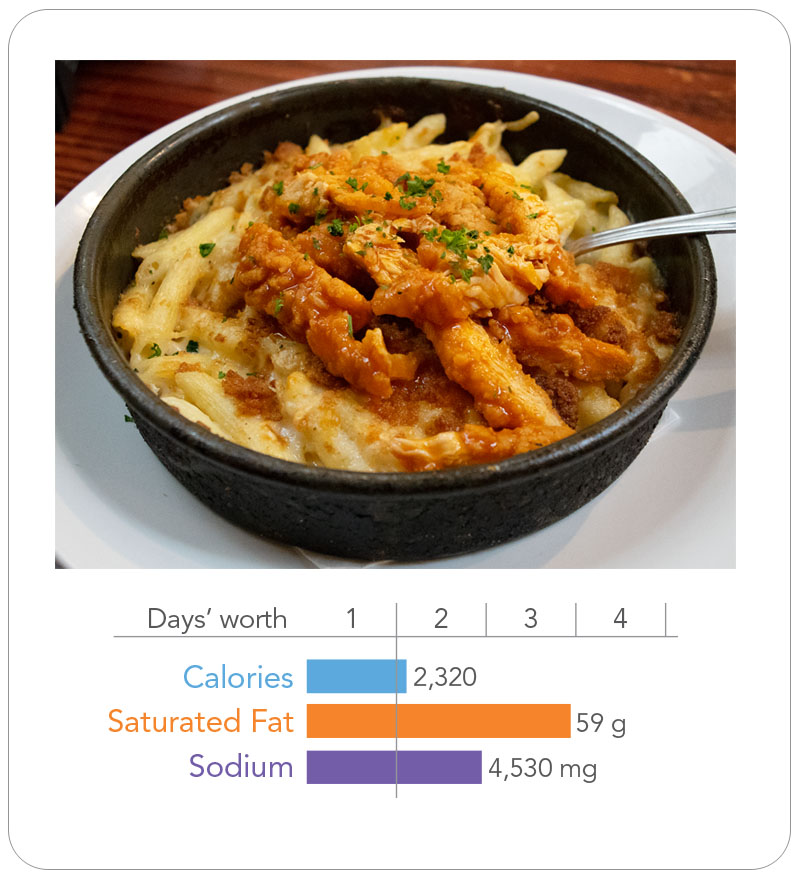Select the number 3 on days scale

530,619
